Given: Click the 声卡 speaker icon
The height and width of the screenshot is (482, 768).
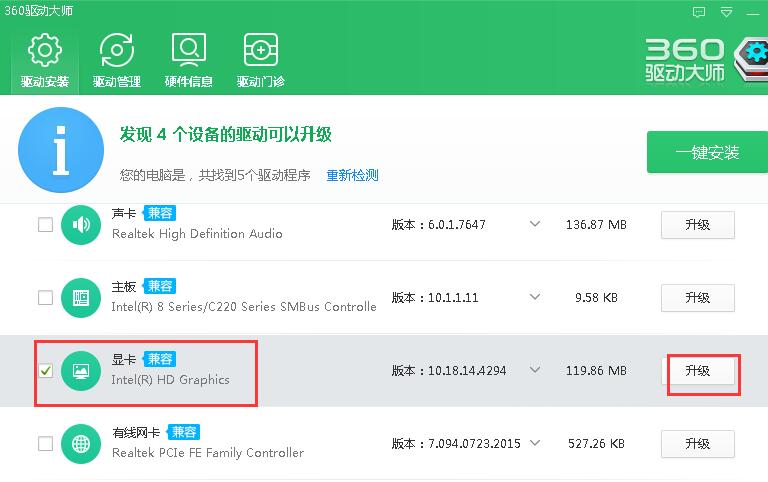Looking at the screenshot, I should click(81, 225).
